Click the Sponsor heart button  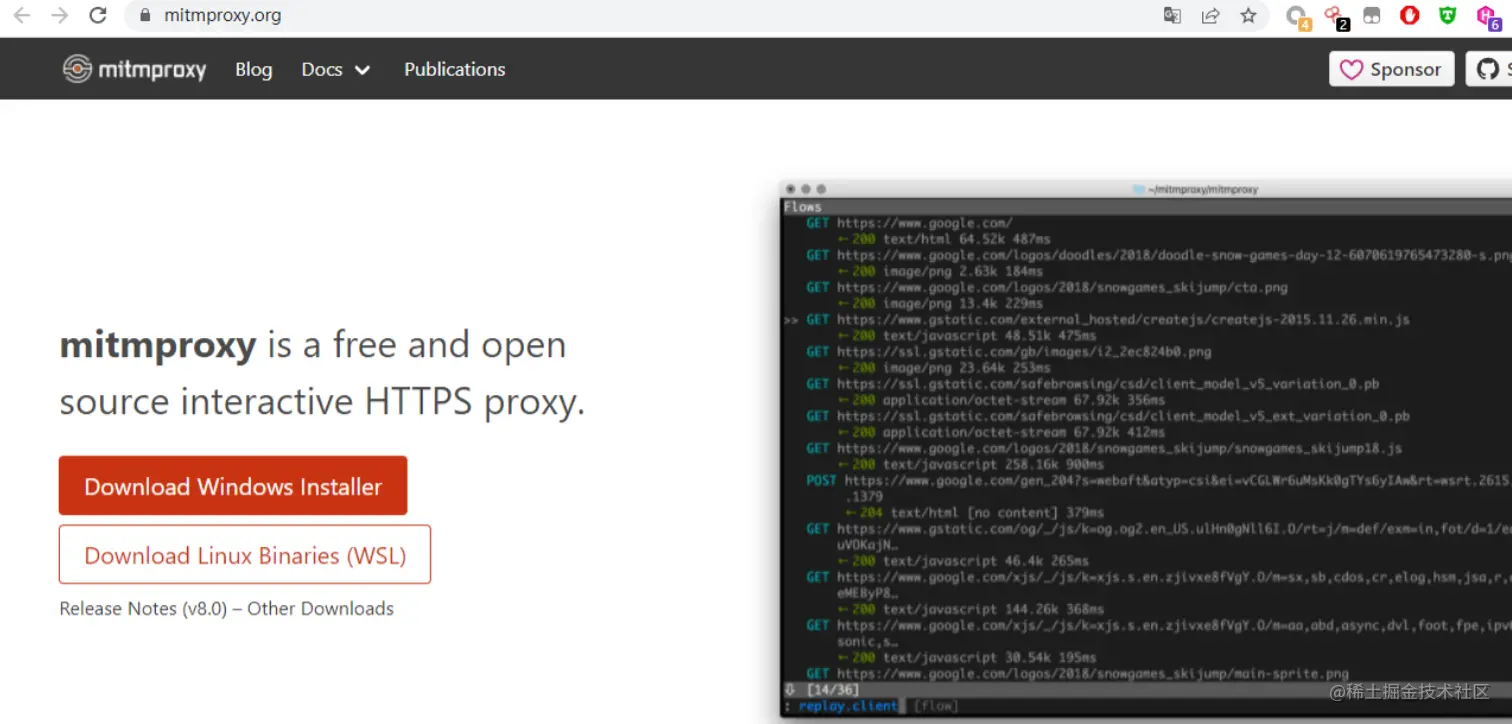coord(1391,69)
